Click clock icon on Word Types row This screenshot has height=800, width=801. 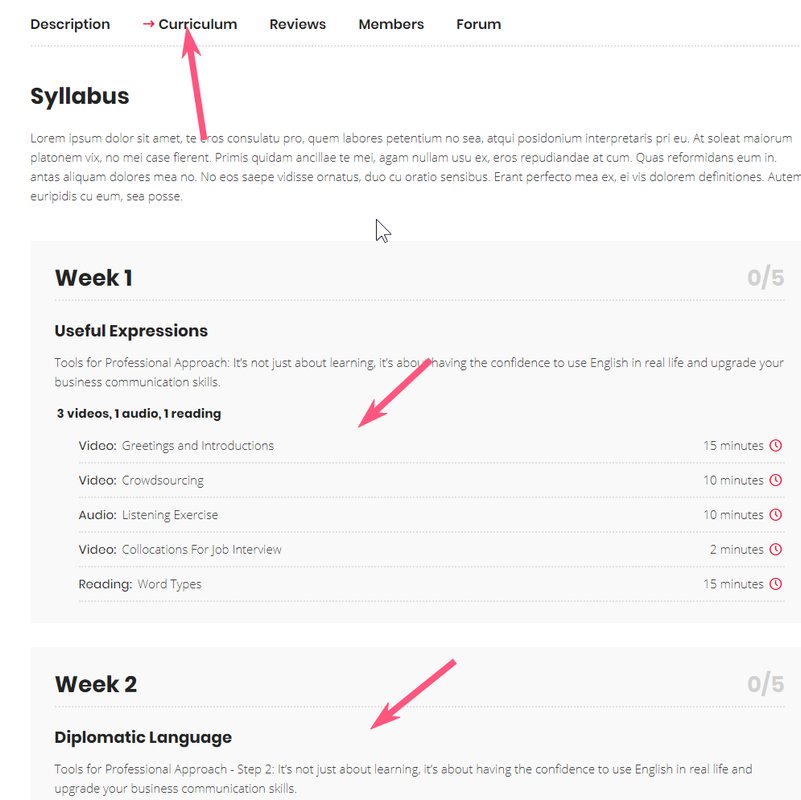click(775, 584)
